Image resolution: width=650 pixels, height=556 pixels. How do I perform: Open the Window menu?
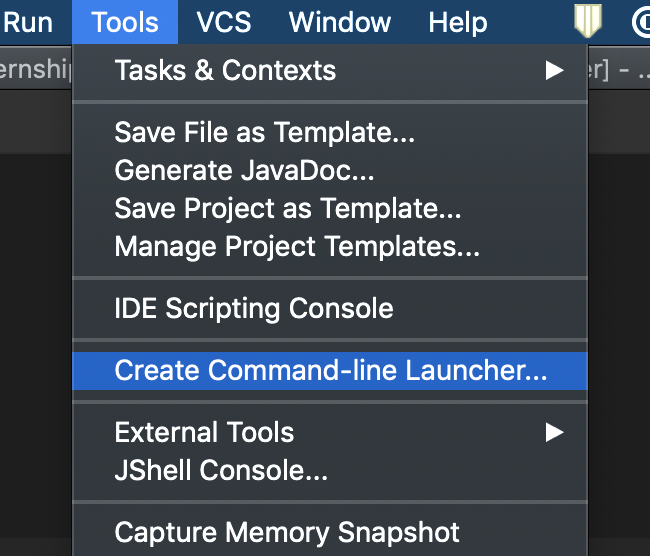point(339,22)
